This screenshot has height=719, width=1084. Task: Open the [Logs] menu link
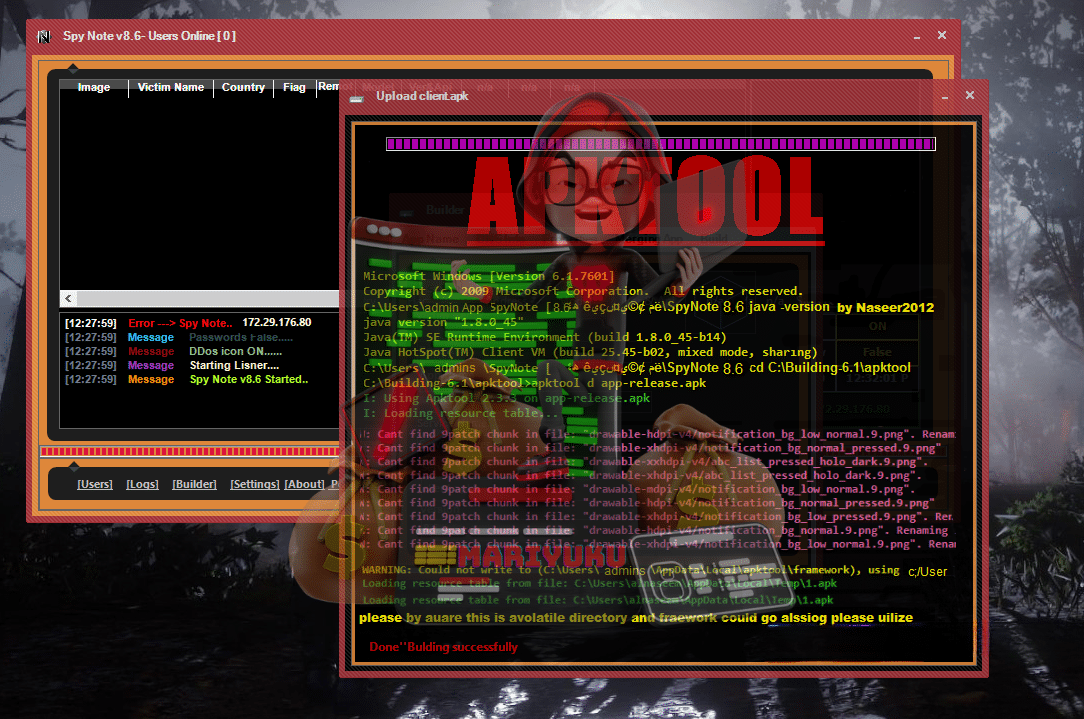(x=142, y=484)
